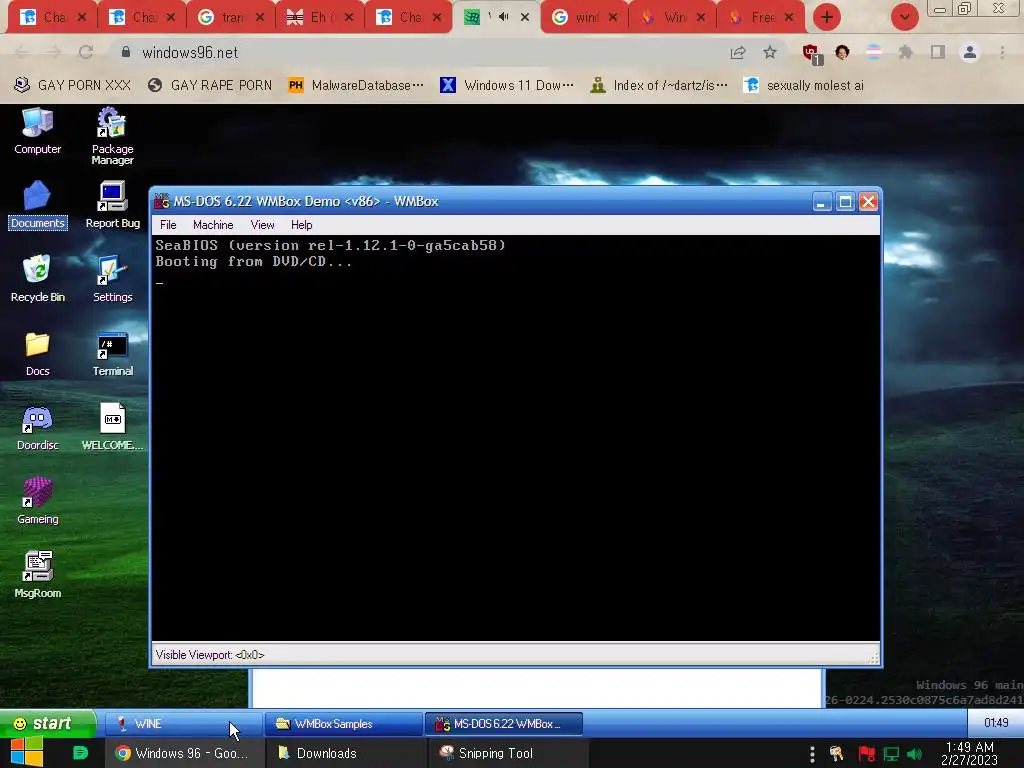This screenshot has height=768, width=1024.
Task: Open the WELCOME markdown file icon
Action: click(x=112, y=428)
